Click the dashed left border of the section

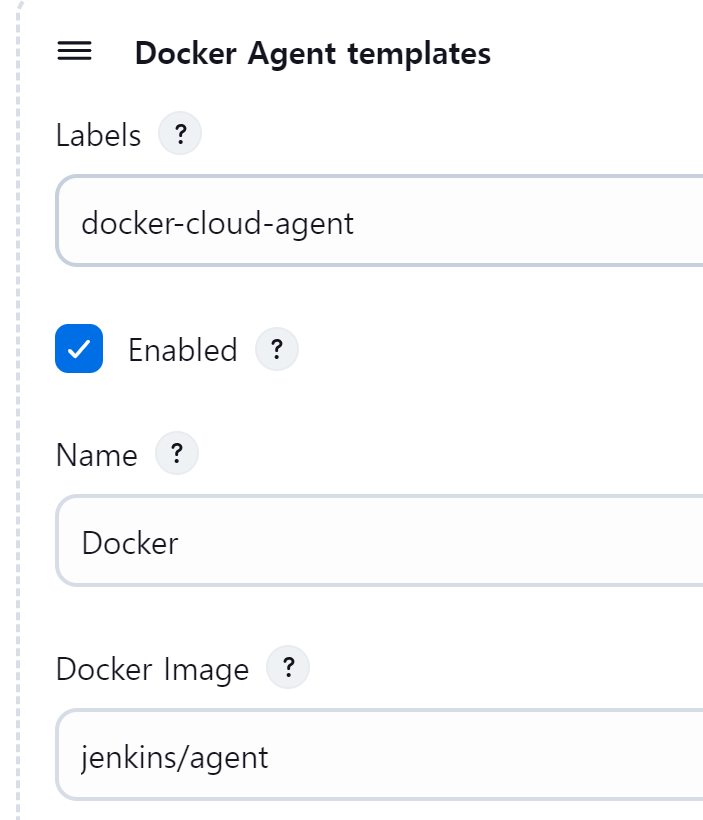[18, 410]
